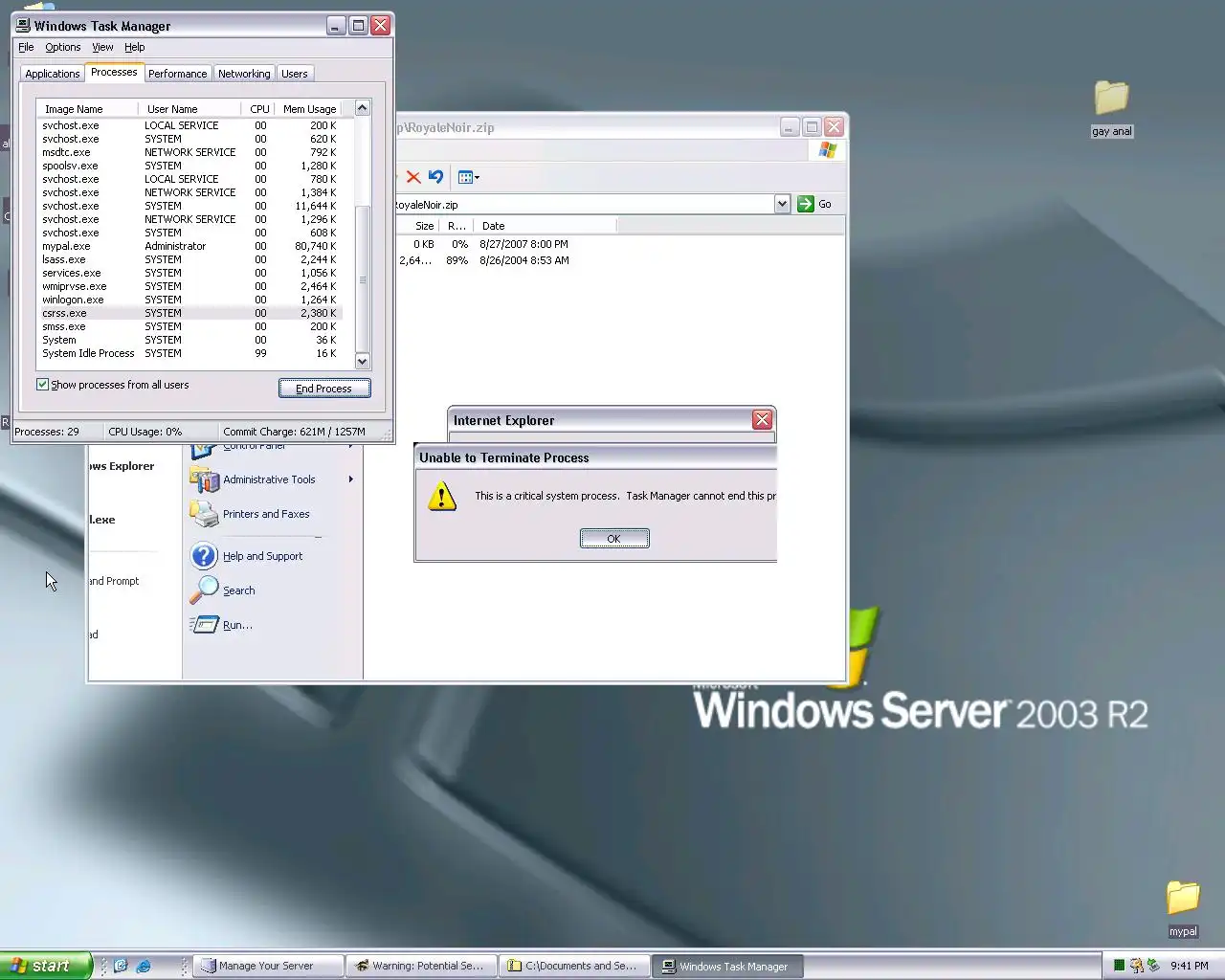This screenshot has width=1225, height=980.
Task: Click the Start button
Action: point(46,966)
